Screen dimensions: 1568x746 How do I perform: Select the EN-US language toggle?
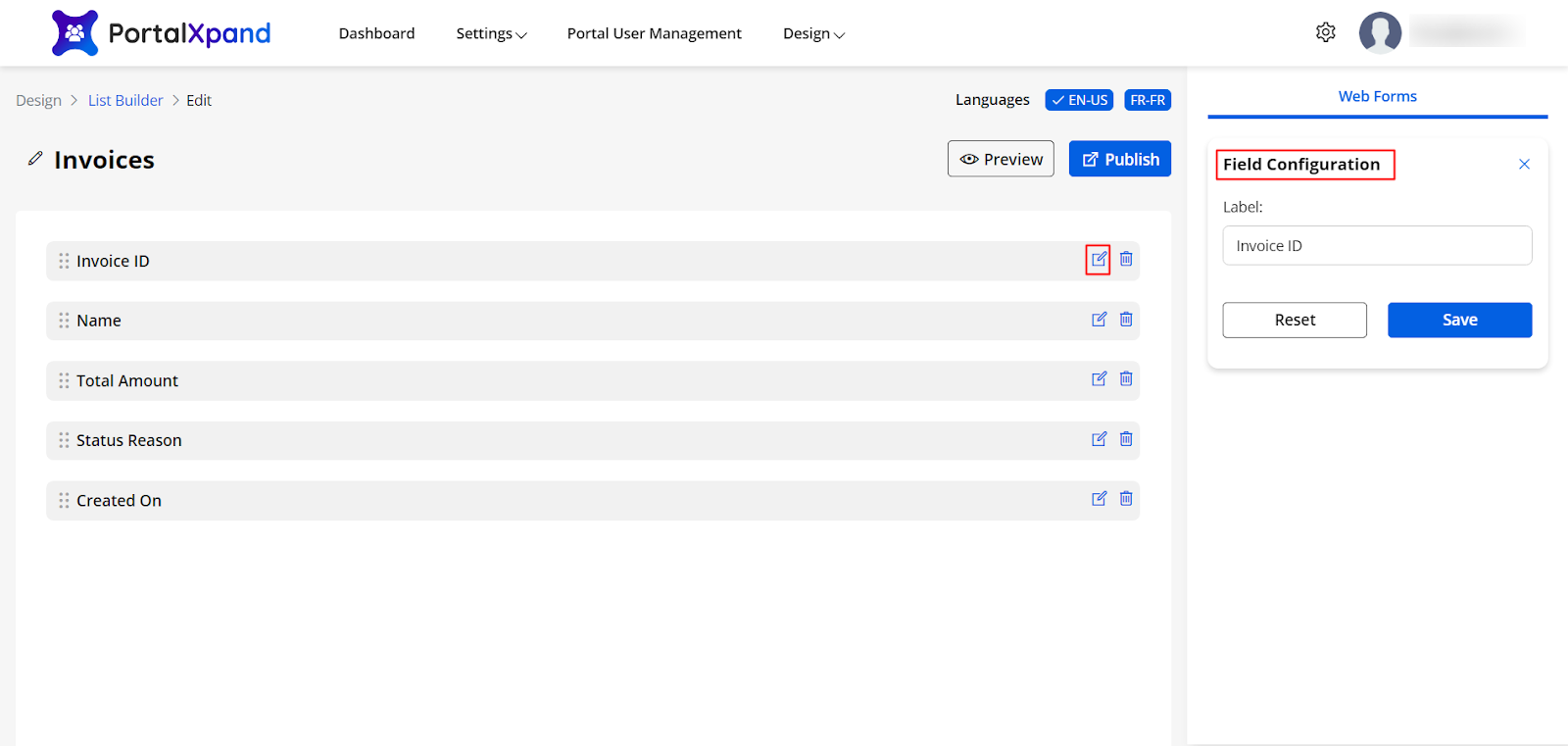tap(1079, 100)
